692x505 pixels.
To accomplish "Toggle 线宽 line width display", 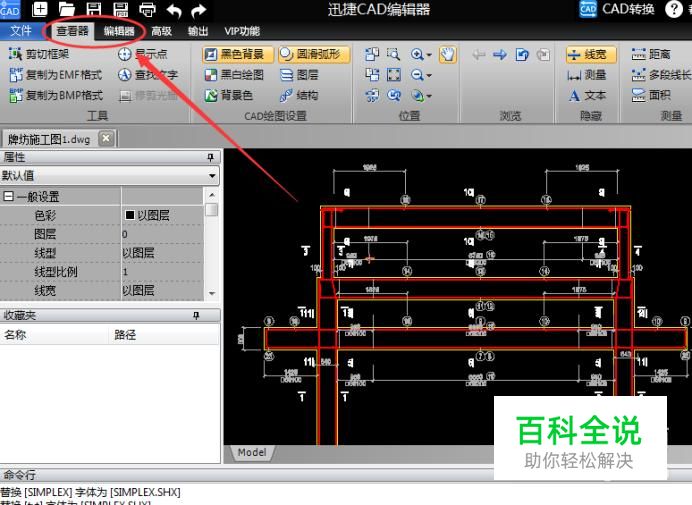I will [x=590, y=54].
